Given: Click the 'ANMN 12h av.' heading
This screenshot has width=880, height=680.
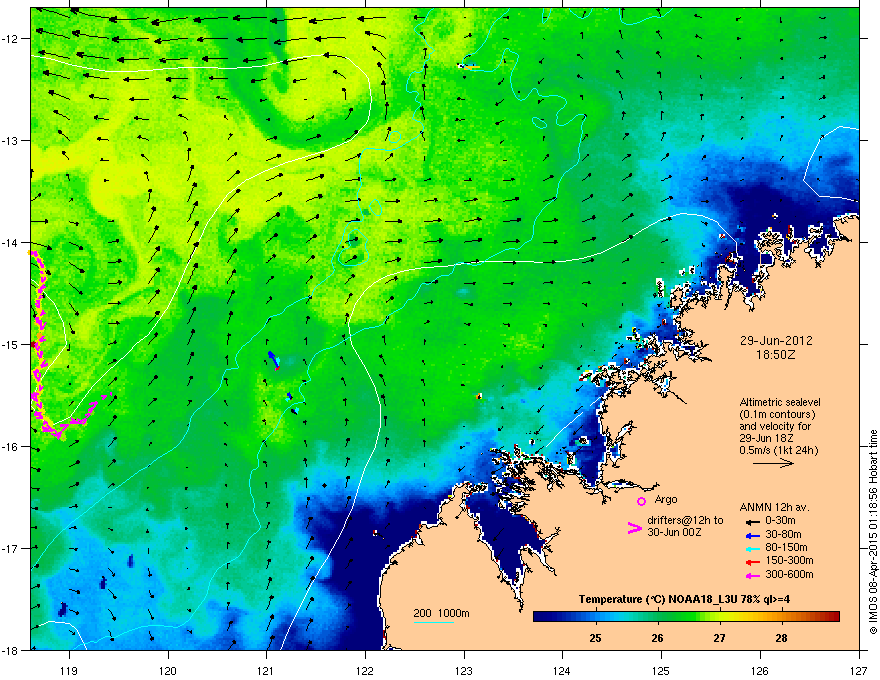Looking at the screenshot, I should [774, 507].
